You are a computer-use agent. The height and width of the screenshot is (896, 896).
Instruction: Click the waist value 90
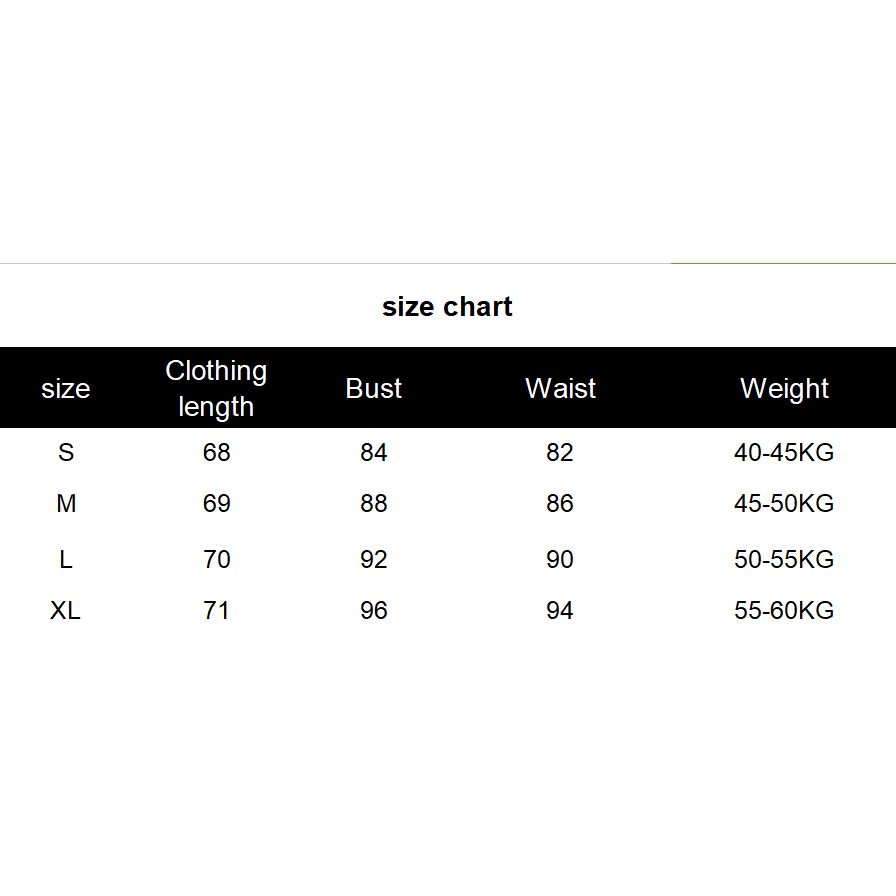tap(560, 560)
